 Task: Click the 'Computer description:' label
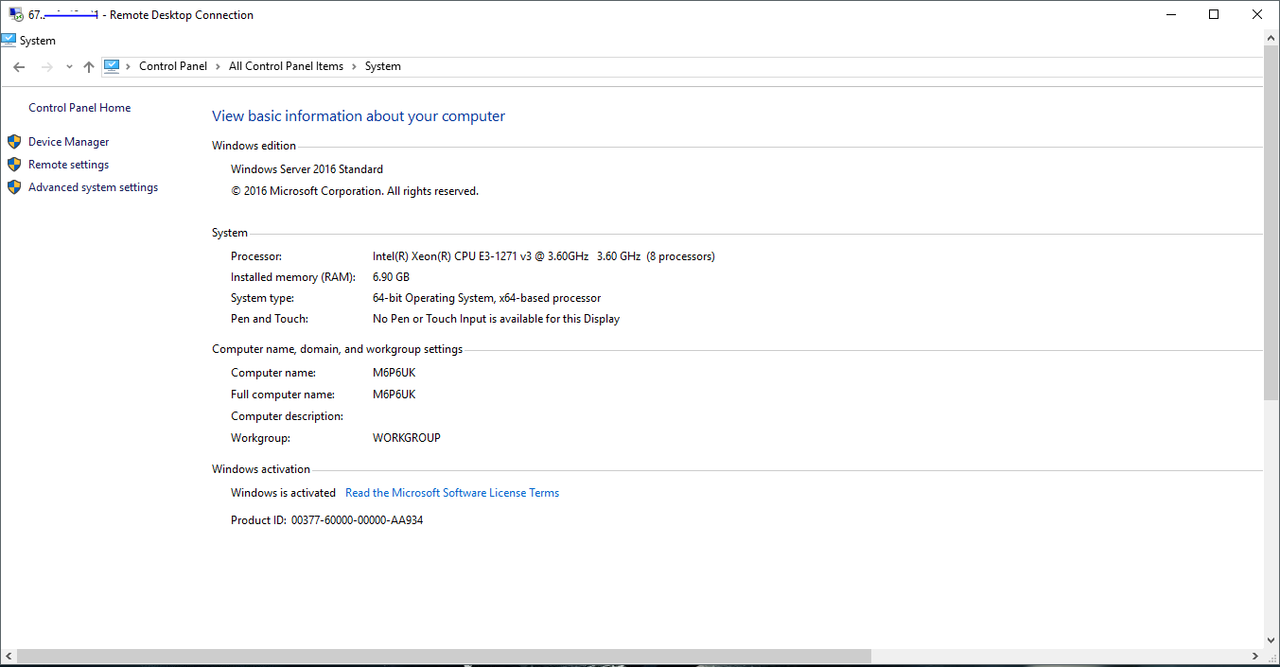click(x=287, y=416)
